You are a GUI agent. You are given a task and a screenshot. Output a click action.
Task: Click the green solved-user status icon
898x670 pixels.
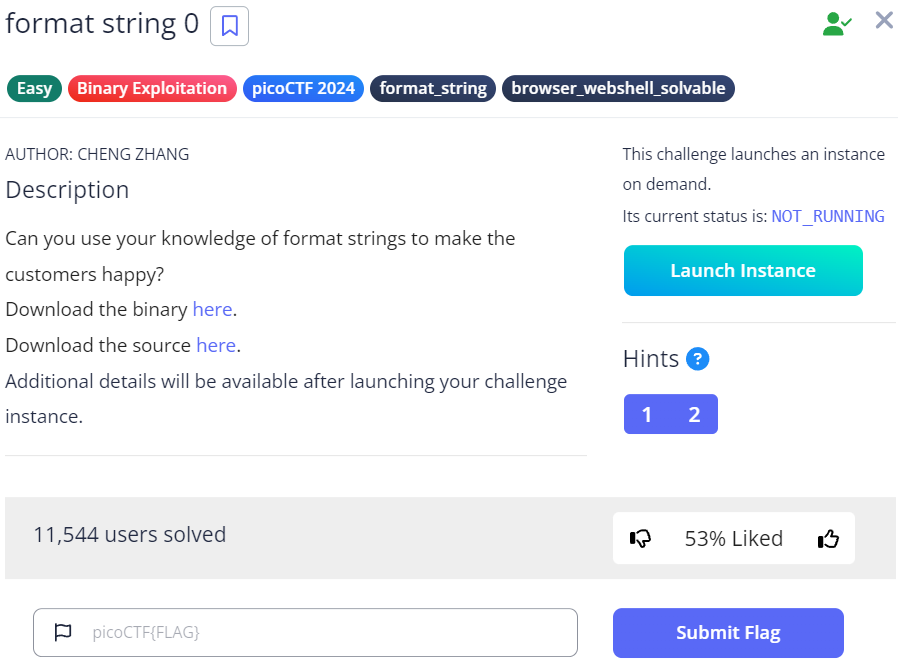(x=836, y=24)
